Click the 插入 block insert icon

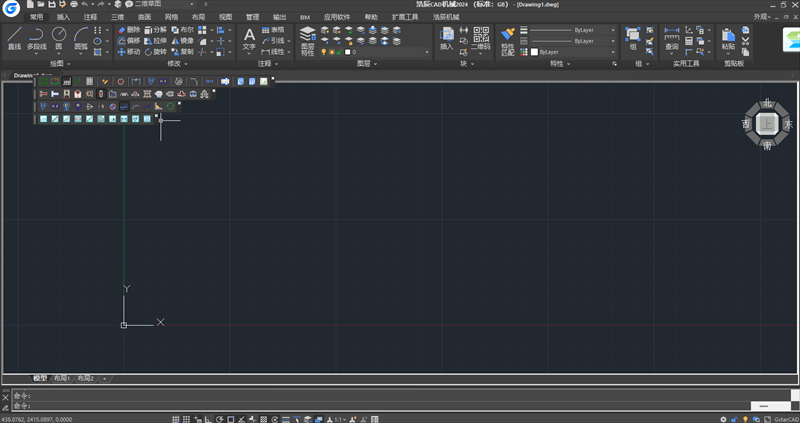coord(446,38)
